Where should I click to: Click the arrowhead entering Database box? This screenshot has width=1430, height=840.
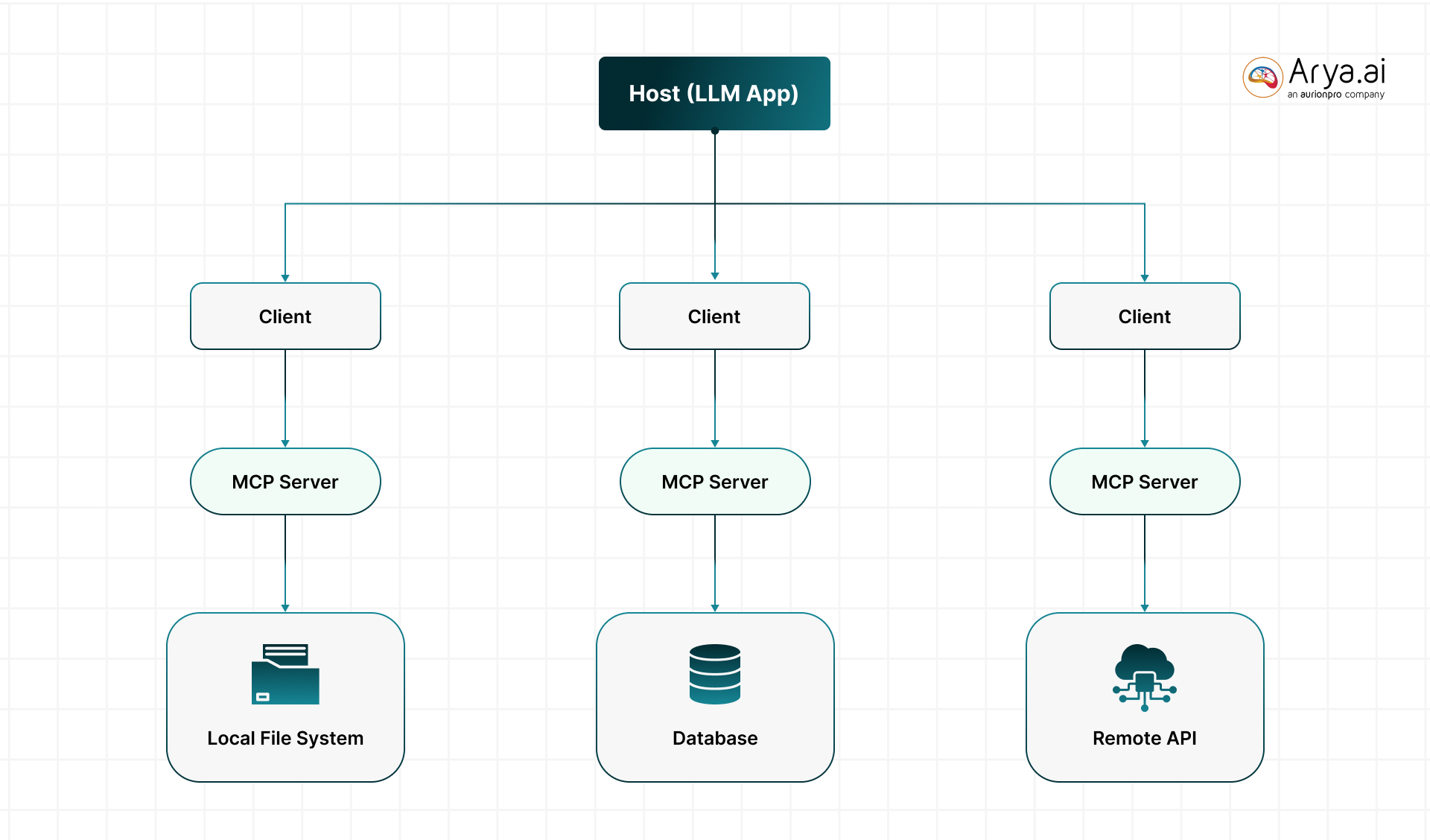(715, 608)
